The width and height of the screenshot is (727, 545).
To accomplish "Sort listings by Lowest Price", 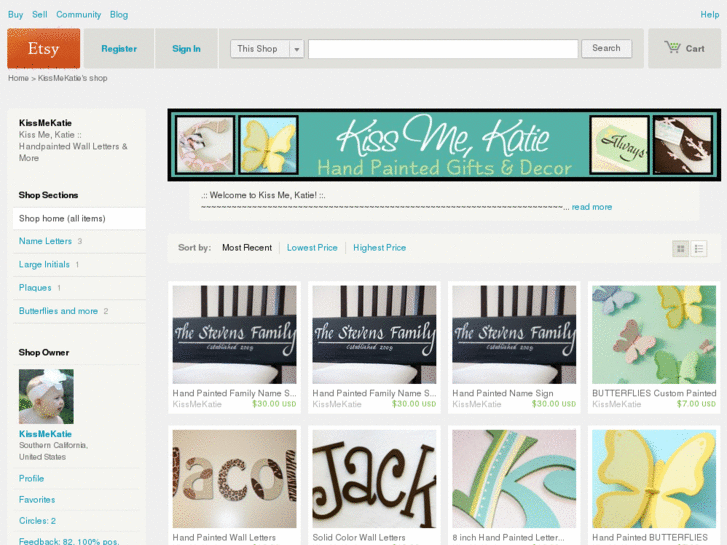I will click(x=312, y=248).
